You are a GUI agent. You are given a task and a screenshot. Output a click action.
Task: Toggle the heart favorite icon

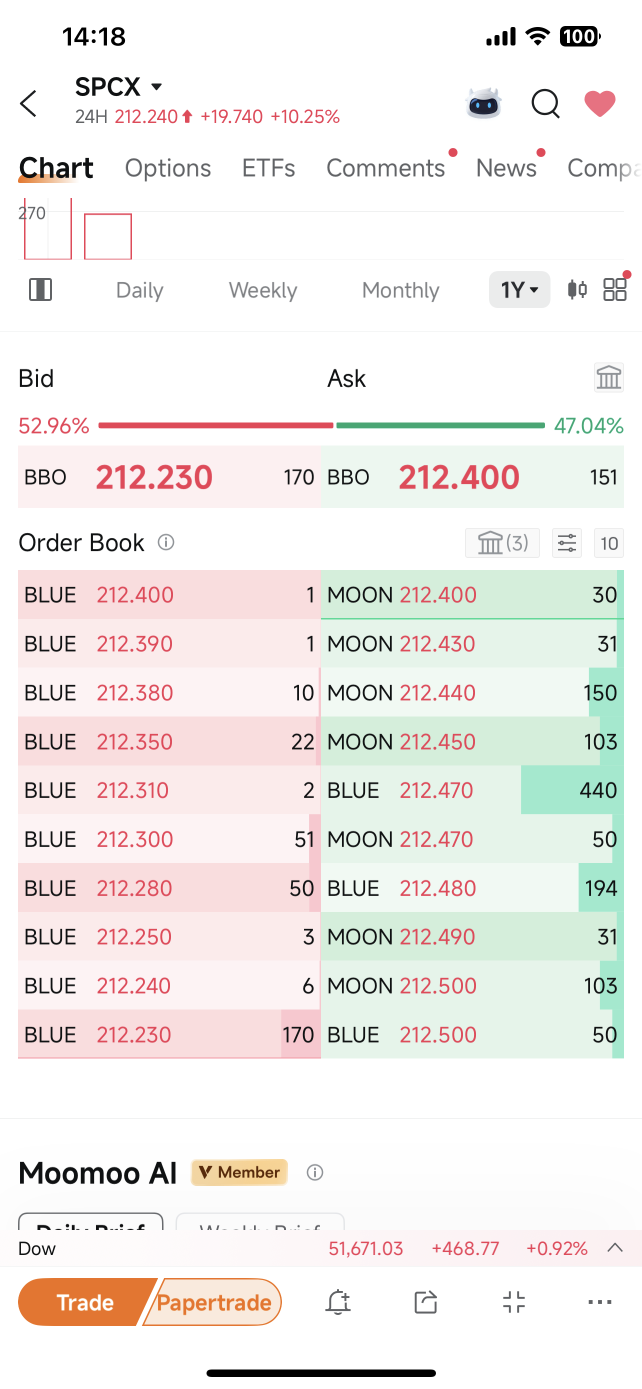[599, 103]
